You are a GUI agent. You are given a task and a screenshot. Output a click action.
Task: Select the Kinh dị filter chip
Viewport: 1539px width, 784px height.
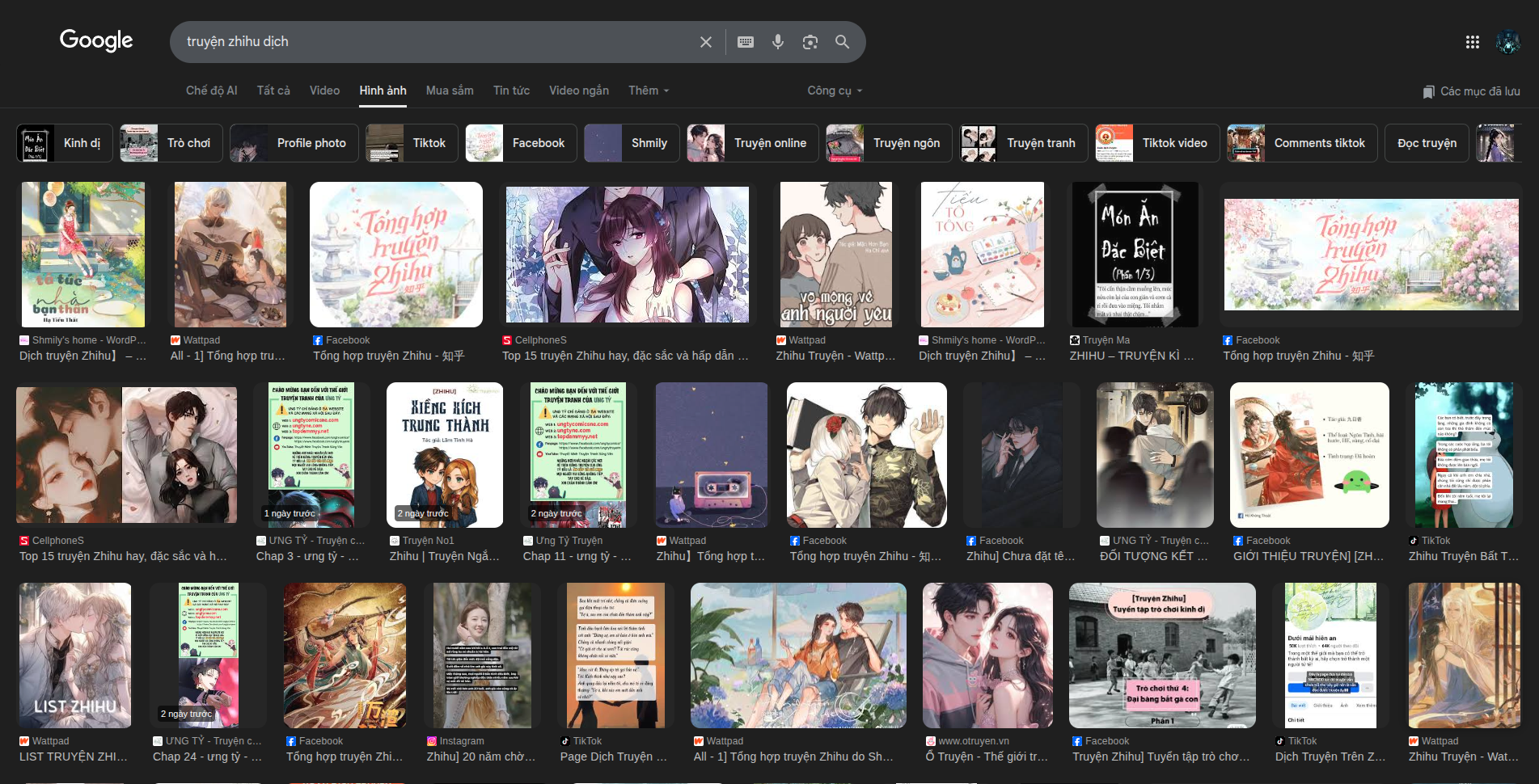click(x=65, y=143)
